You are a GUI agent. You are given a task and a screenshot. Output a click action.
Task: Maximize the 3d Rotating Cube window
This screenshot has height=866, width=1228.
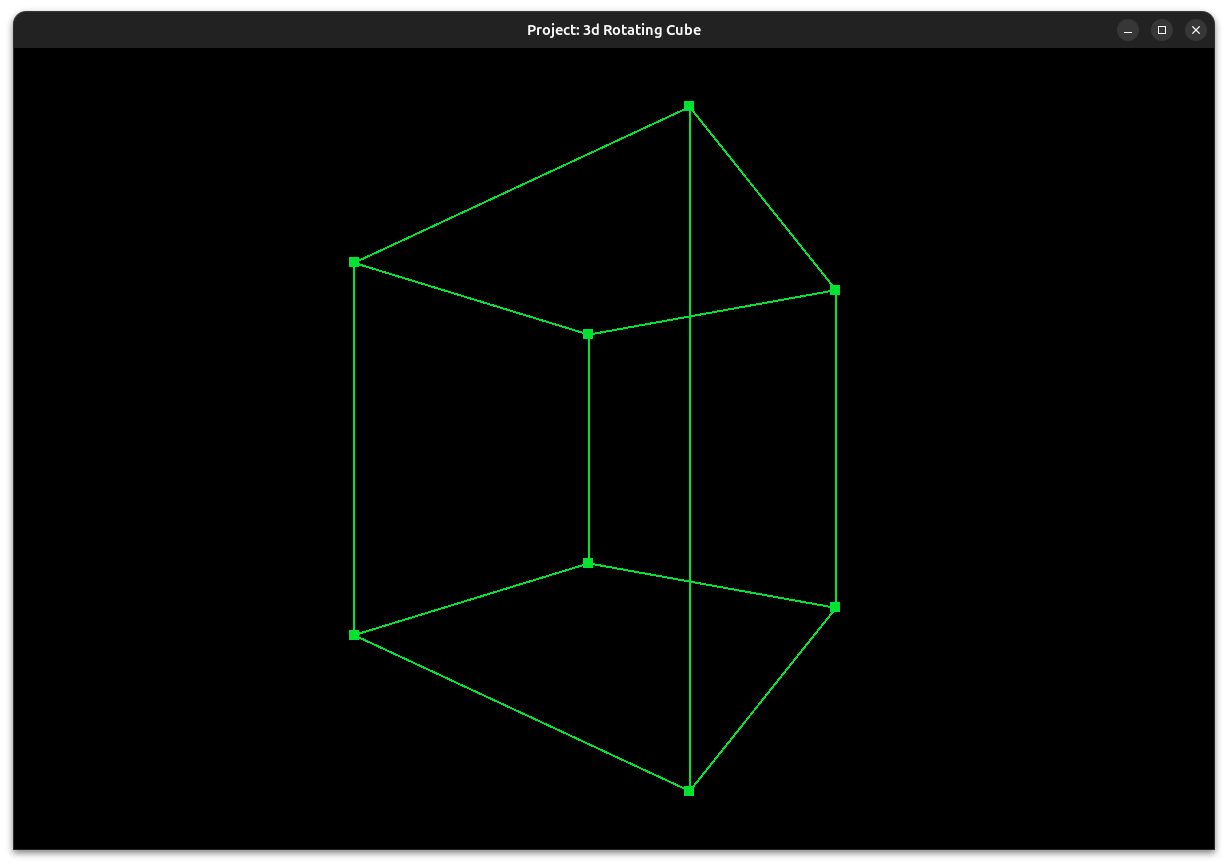pos(1162,30)
